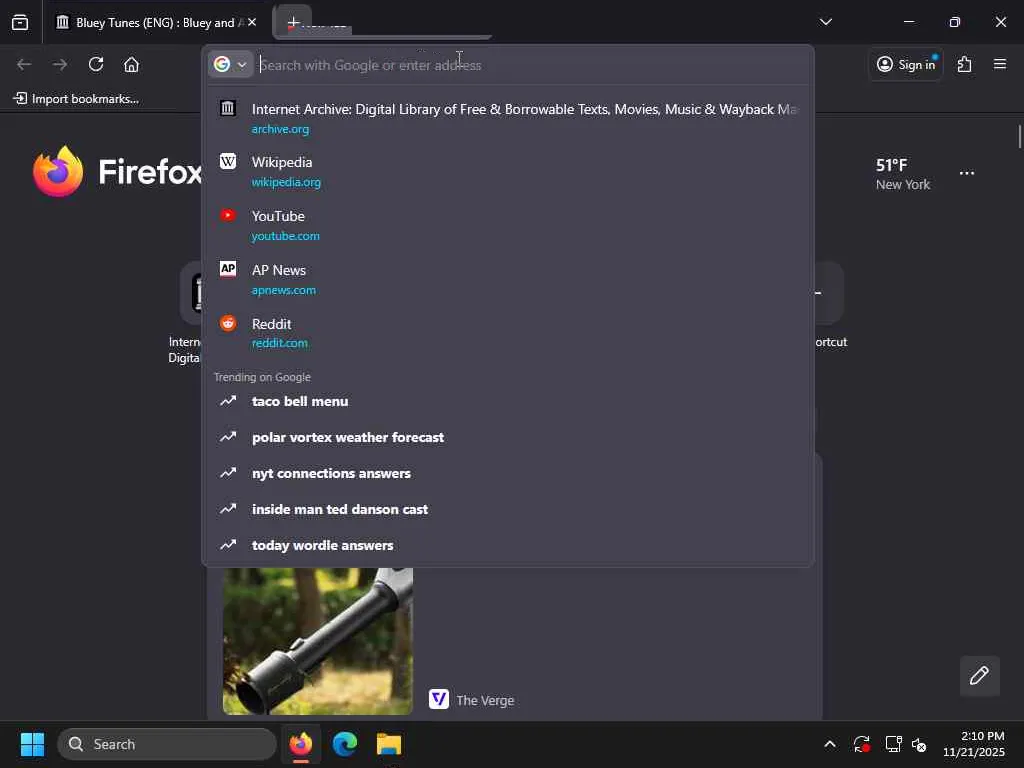Expand the list all tabs chevron
The height and width of the screenshot is (768, 1024).
tap(825, 22)
